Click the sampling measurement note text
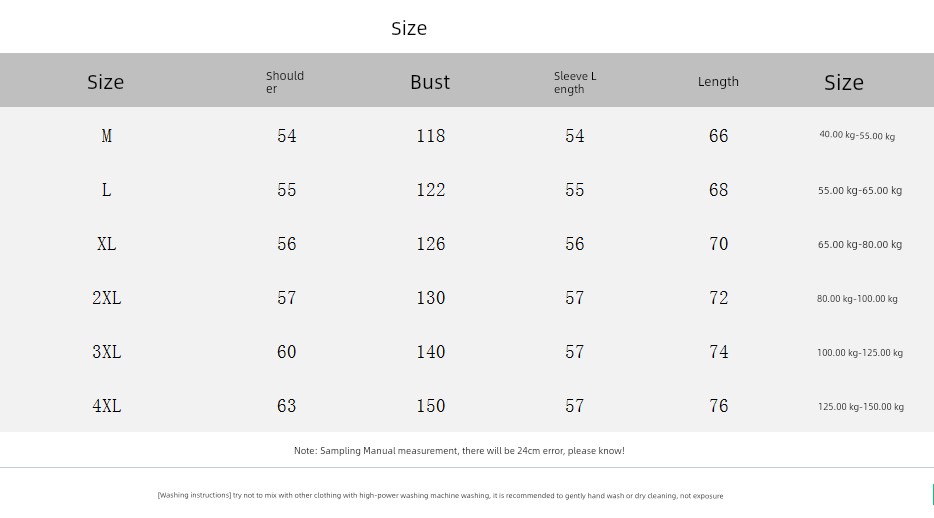 tap(459, 451)
